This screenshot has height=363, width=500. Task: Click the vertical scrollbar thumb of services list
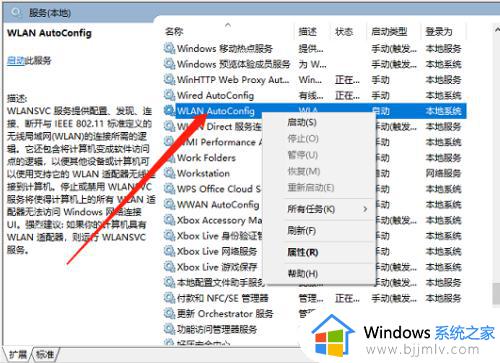(x=496, y=293)
